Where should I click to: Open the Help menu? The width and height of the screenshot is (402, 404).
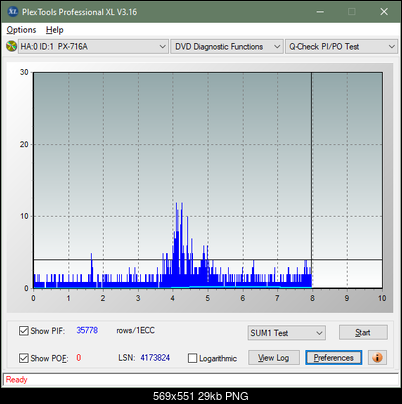[x=55, y=30]
